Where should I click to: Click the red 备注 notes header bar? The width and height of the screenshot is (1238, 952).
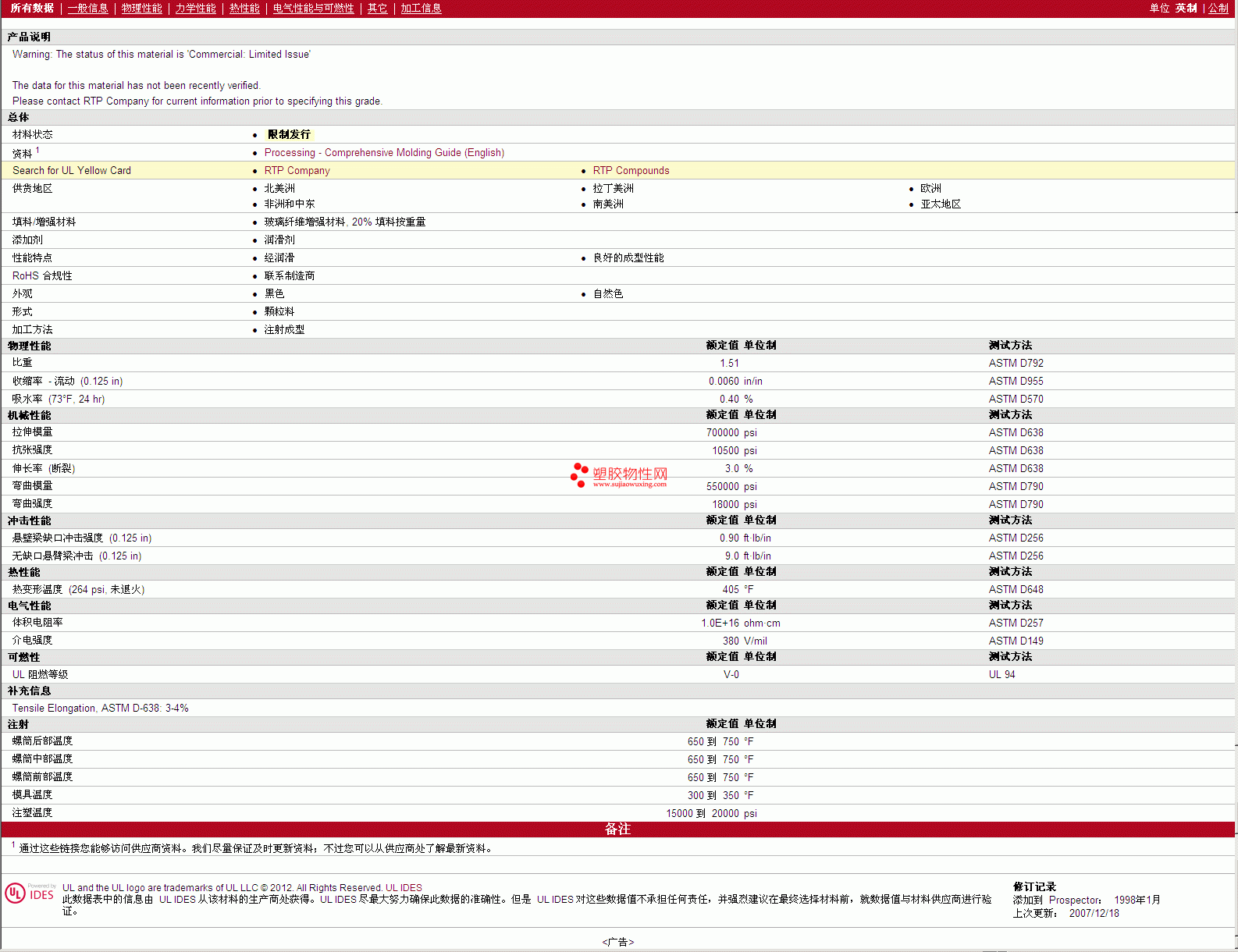point(617,829)
